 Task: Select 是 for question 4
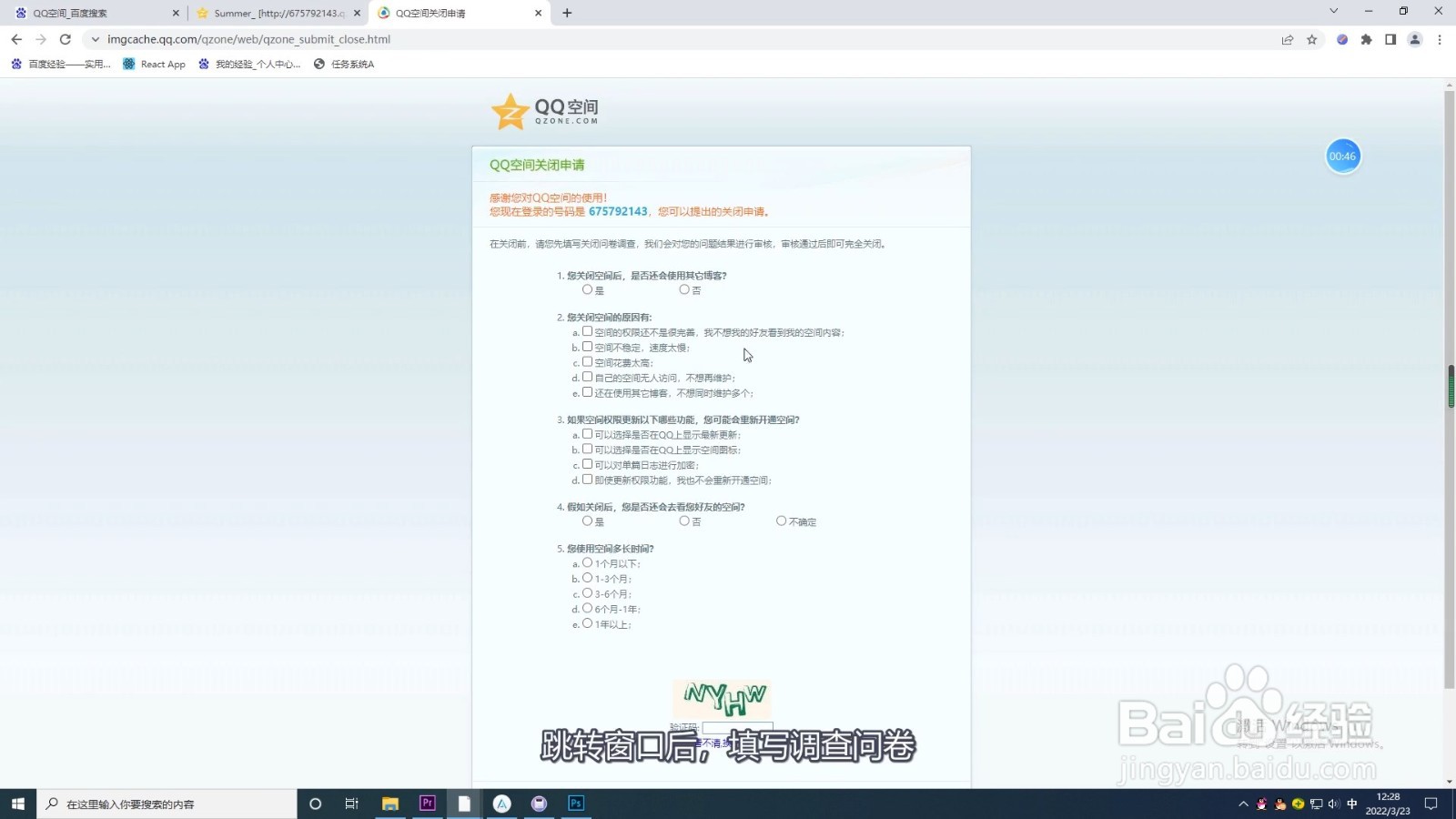pyautogui.click(x=587, y=521)
